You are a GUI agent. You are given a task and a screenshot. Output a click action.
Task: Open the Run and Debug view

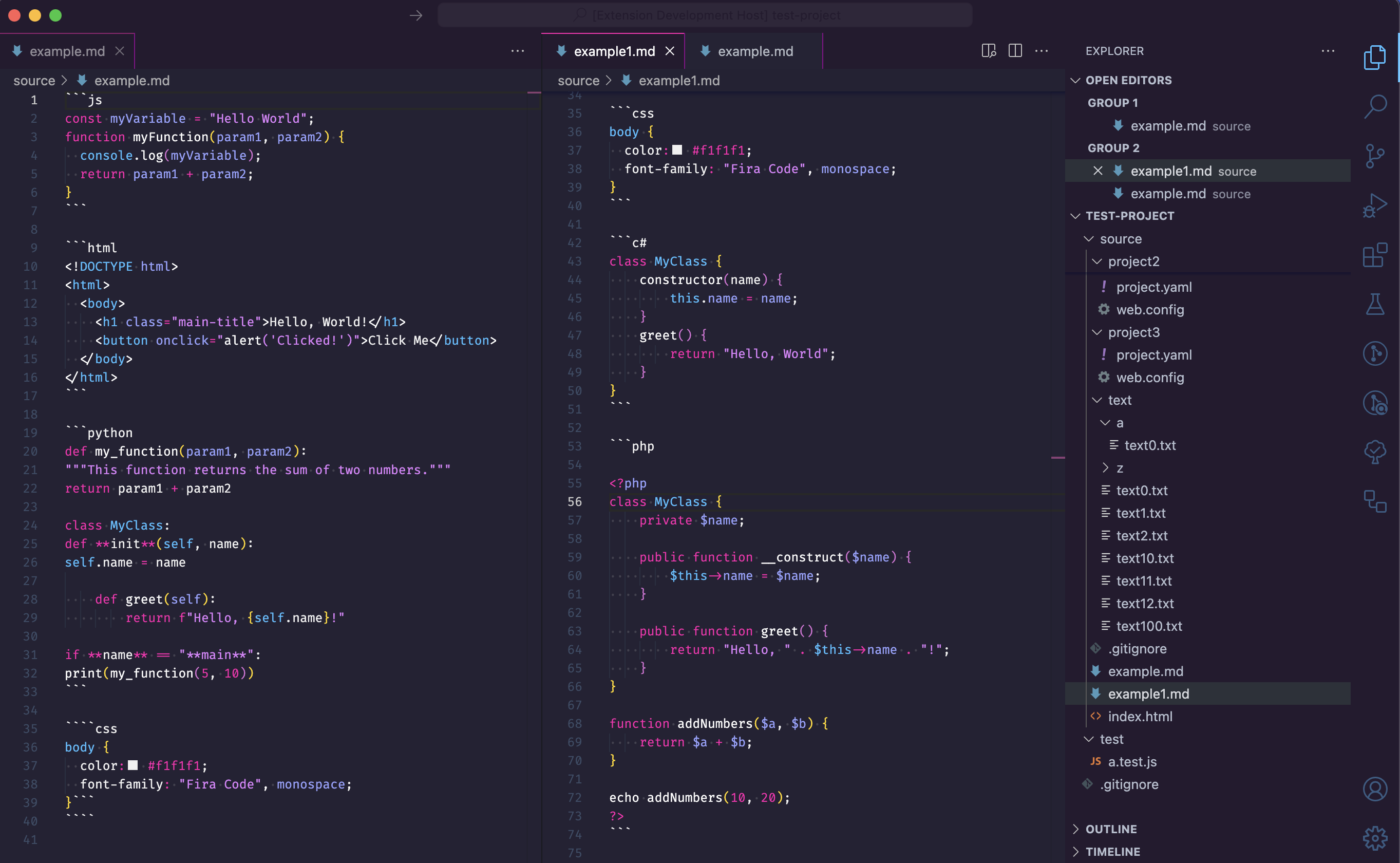[1375, 206]
